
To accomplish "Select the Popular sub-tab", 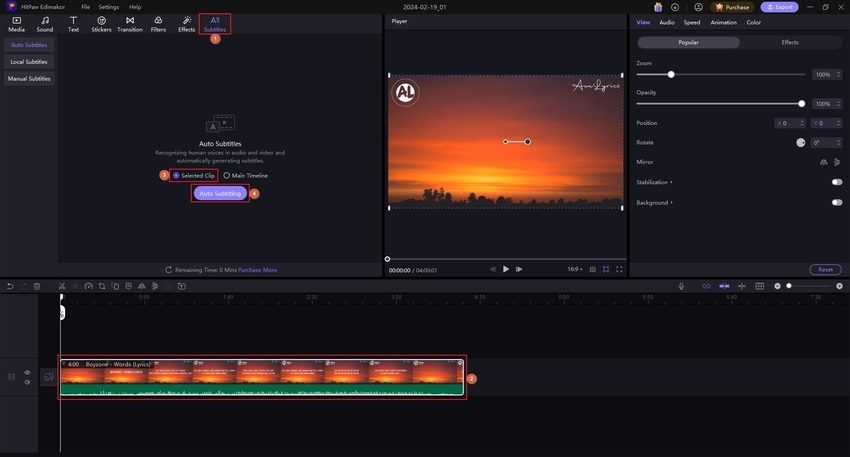I will tap(688, 42).
